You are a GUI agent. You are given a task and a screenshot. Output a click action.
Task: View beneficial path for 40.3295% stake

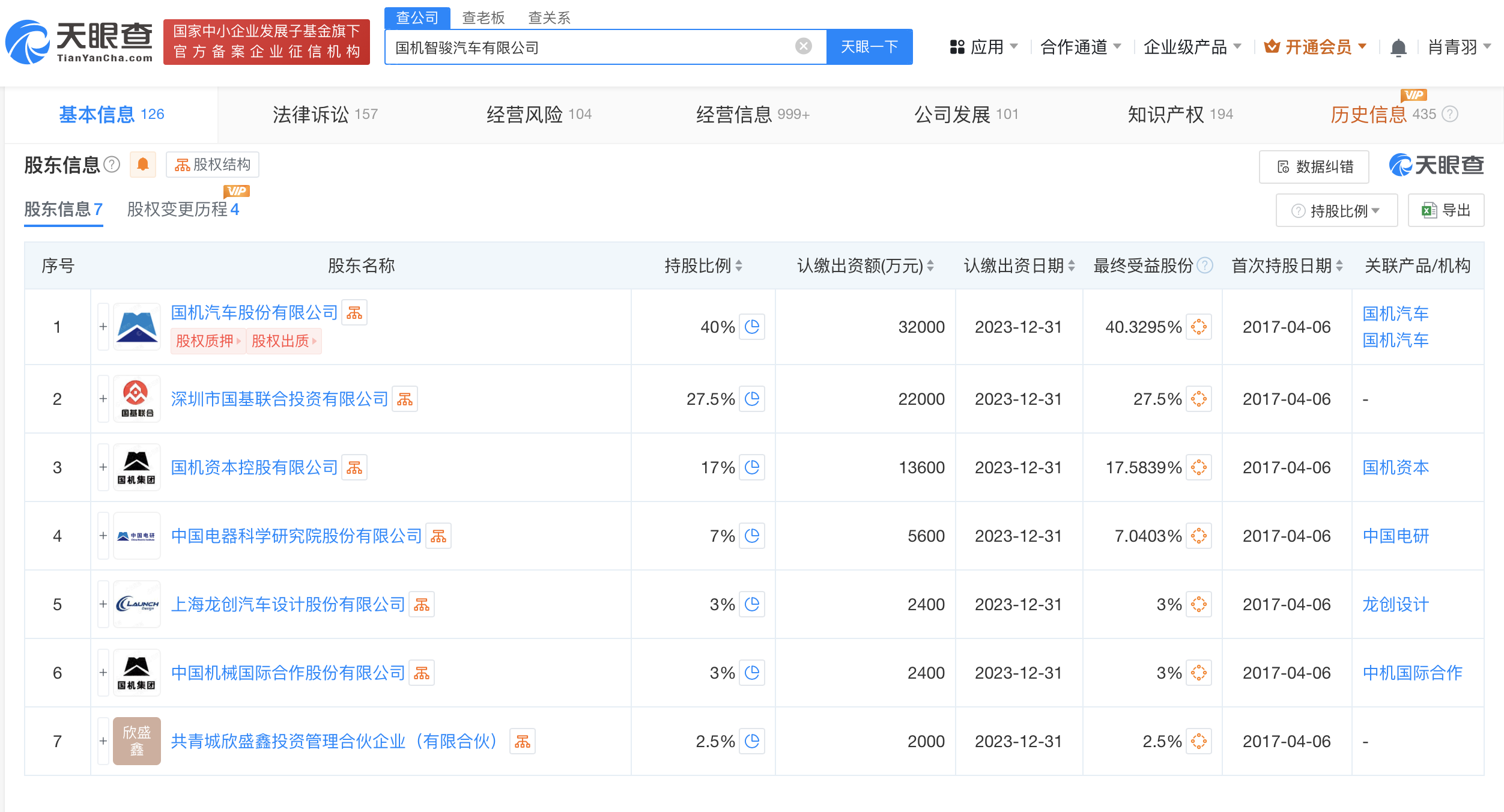pos(1199,327)
